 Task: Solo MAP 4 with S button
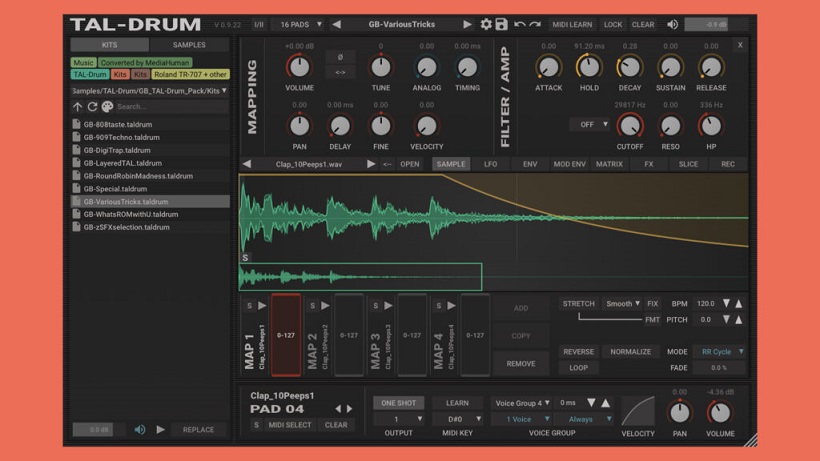tap(439, 306)
